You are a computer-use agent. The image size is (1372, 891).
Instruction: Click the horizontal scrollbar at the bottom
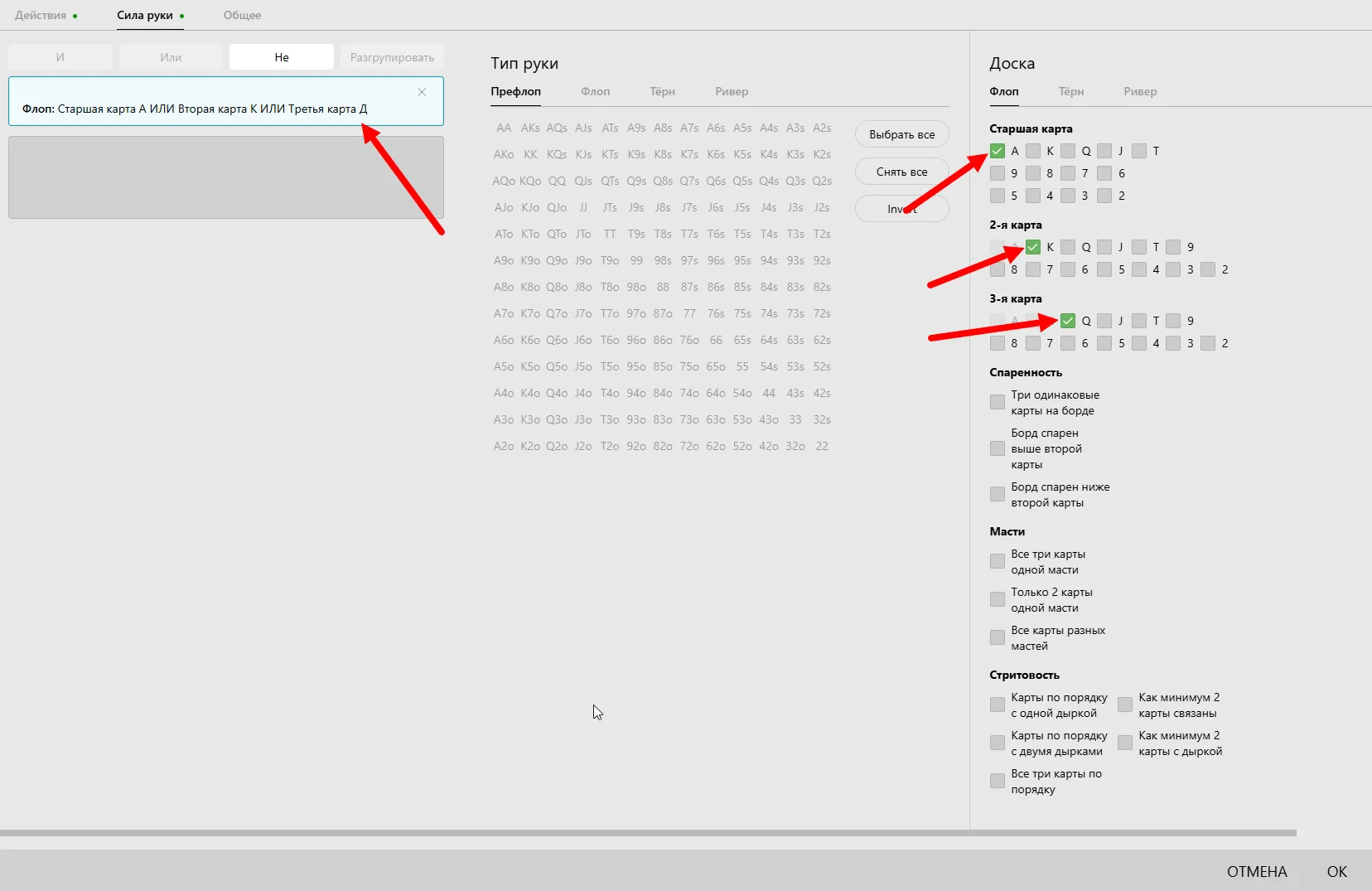648,833
